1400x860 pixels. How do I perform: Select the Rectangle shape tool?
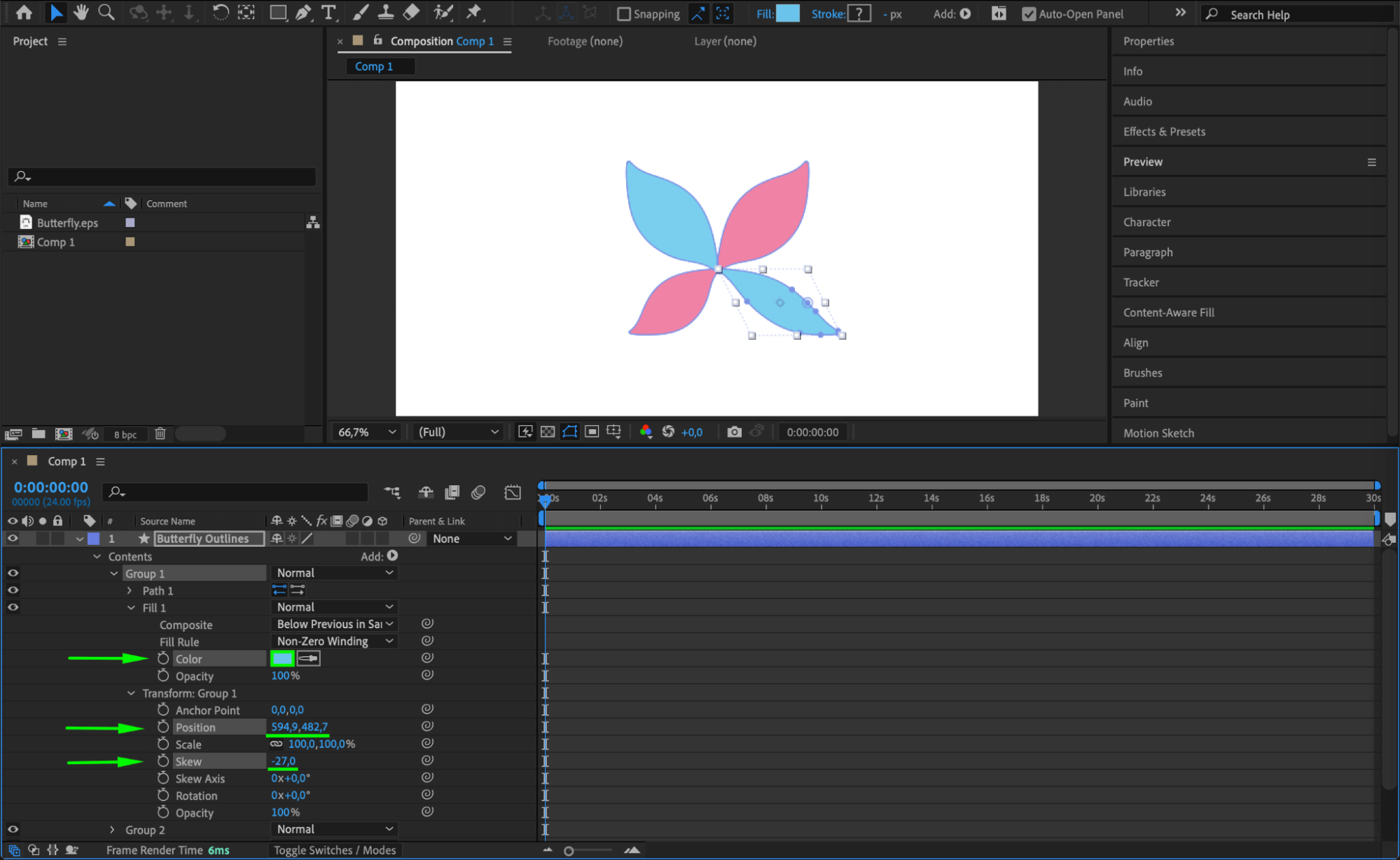[x=278, y=13]
